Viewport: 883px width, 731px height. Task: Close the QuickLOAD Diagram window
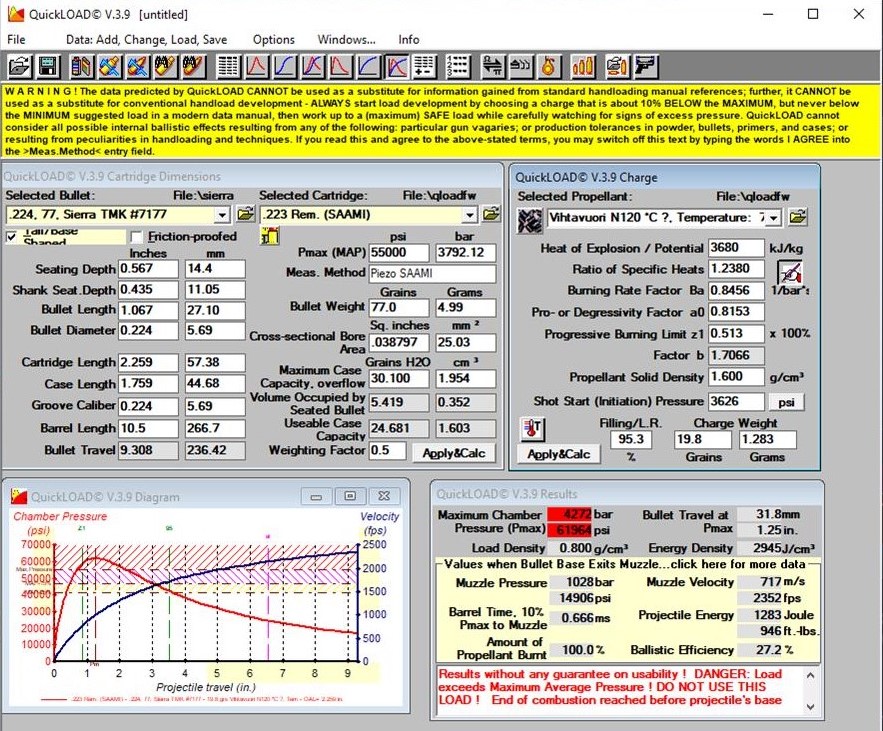384,496
